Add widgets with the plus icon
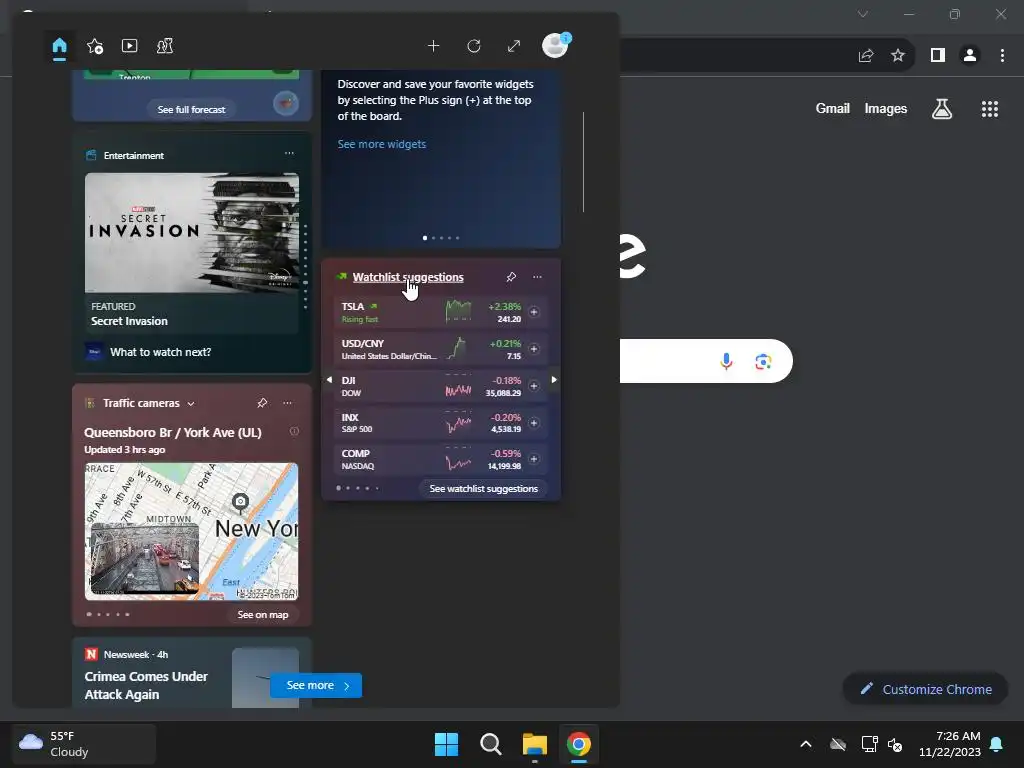 pos(434,46)
